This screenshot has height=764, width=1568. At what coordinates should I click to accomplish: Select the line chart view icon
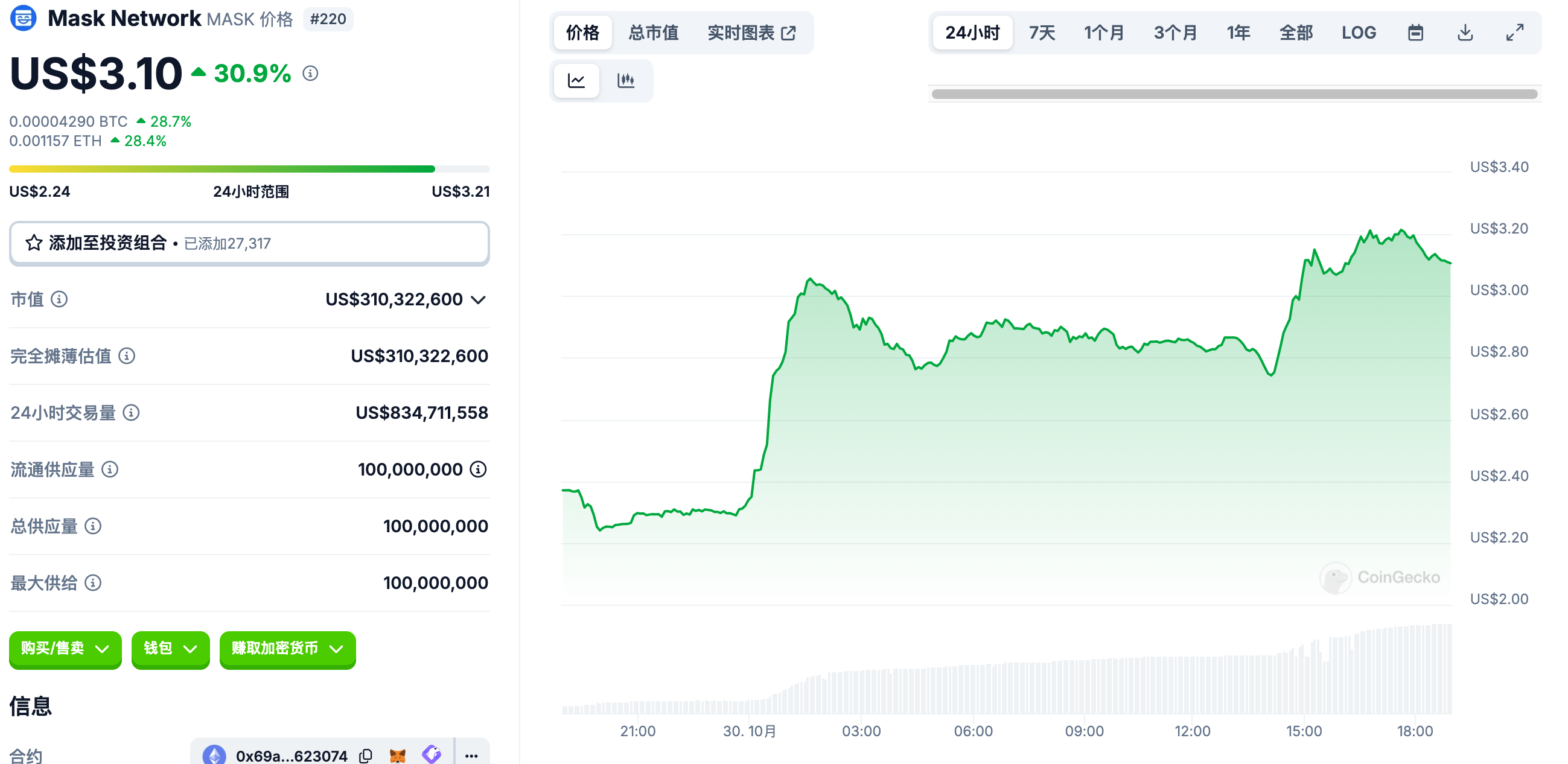576,80
